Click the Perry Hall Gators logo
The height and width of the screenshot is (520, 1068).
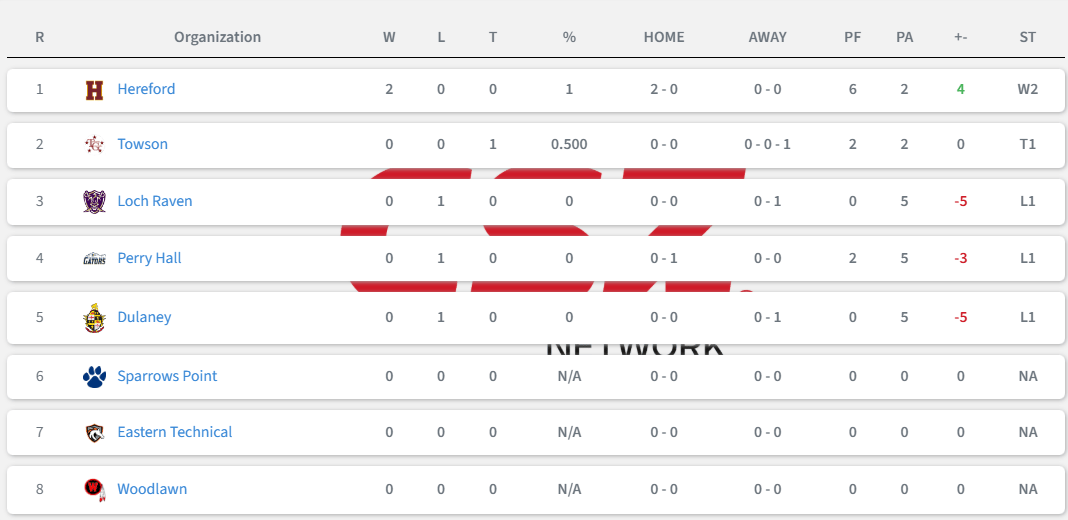pos(95,259)
